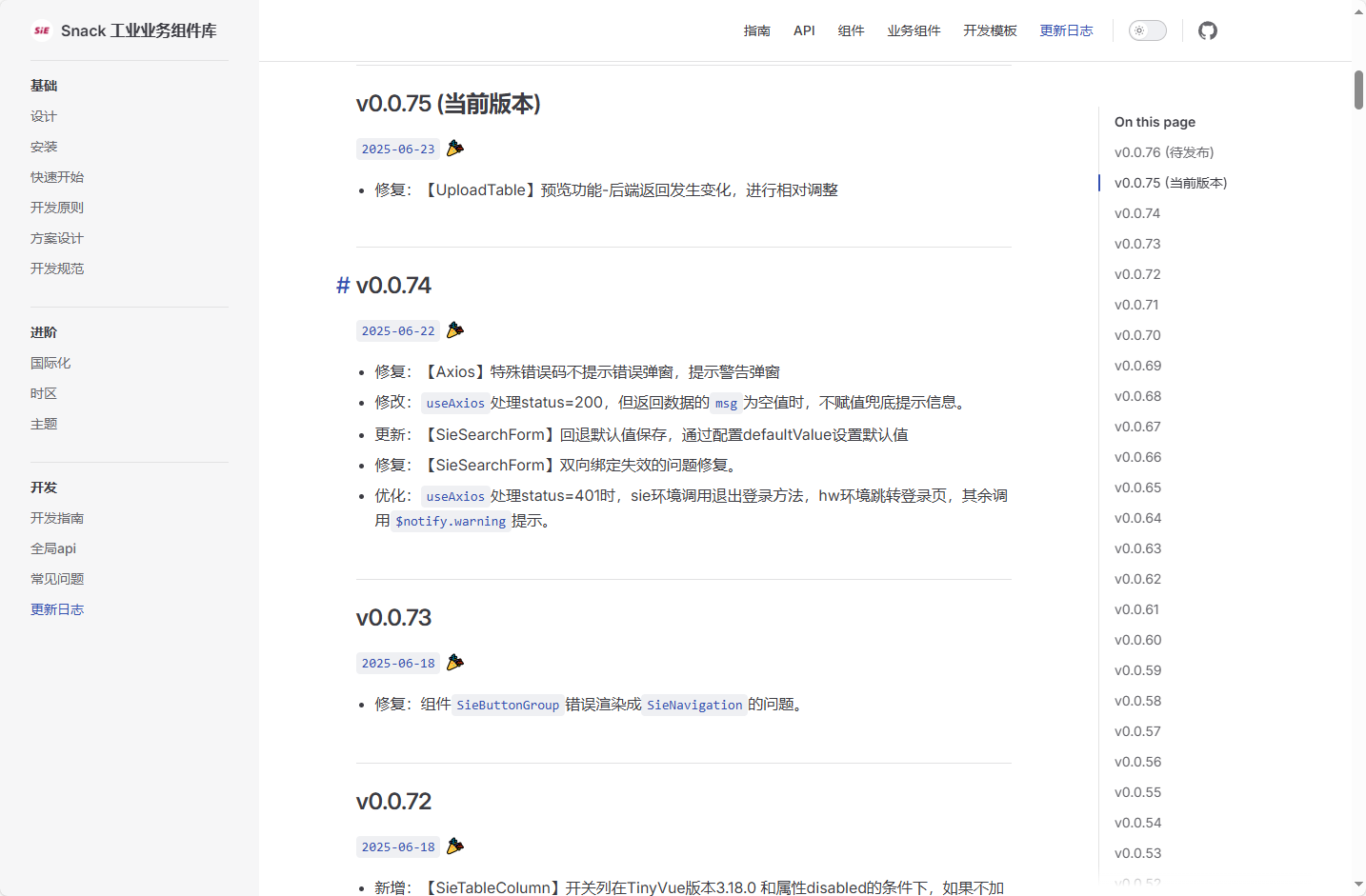Jump to v0.0.61 in page outline
The width and height of the screenshot is (1366, 896).
(x=1136, y=609)
